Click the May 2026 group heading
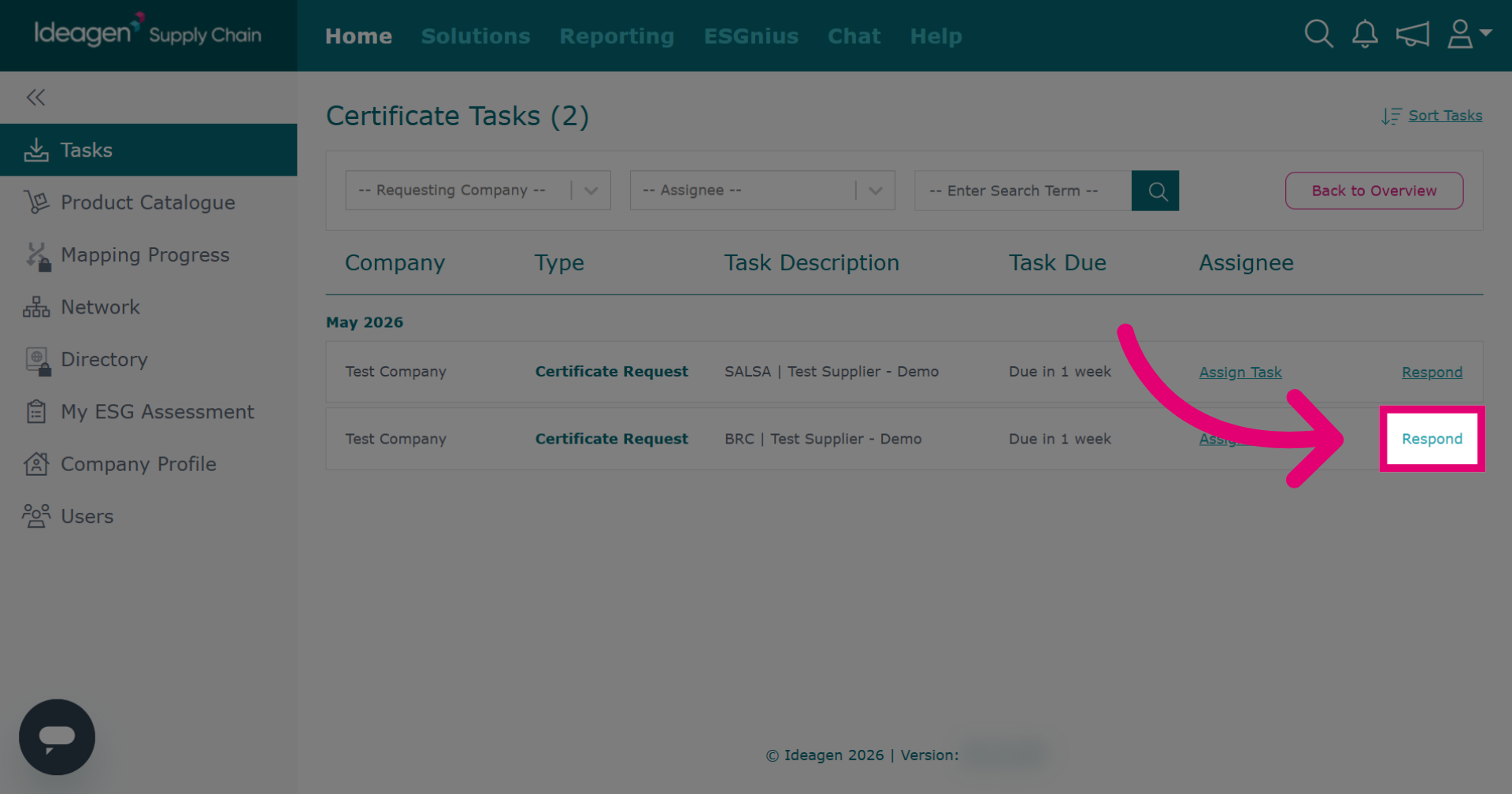1512x794 pixels. click(365, 322)
